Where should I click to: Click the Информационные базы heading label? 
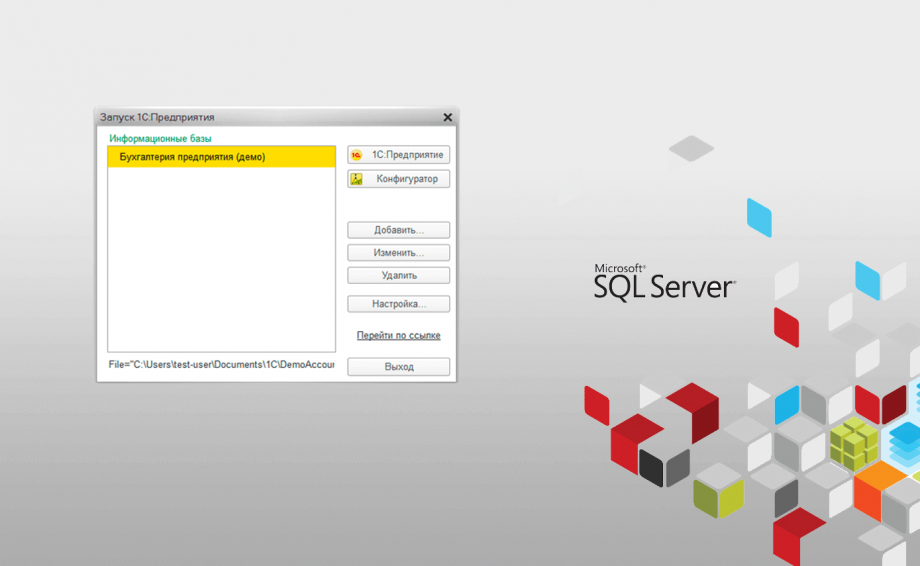click(160, 138)
